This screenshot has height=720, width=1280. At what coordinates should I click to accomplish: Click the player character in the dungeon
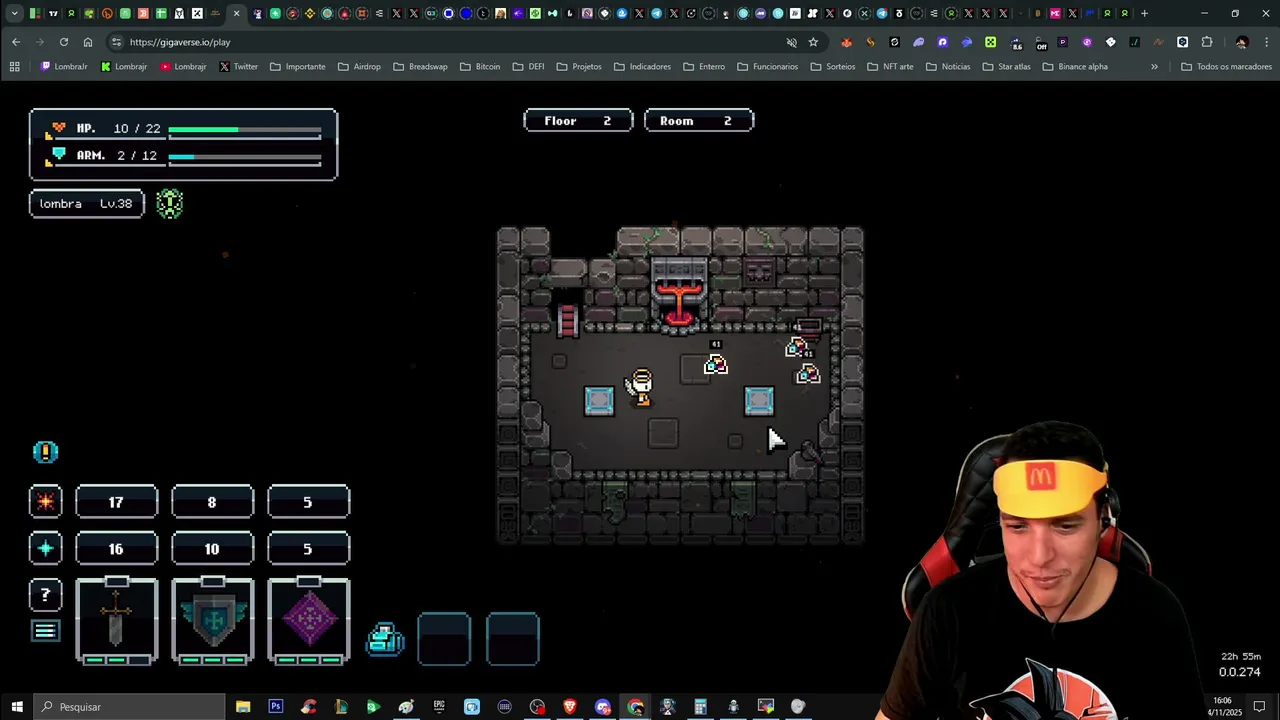coord(641,387)
